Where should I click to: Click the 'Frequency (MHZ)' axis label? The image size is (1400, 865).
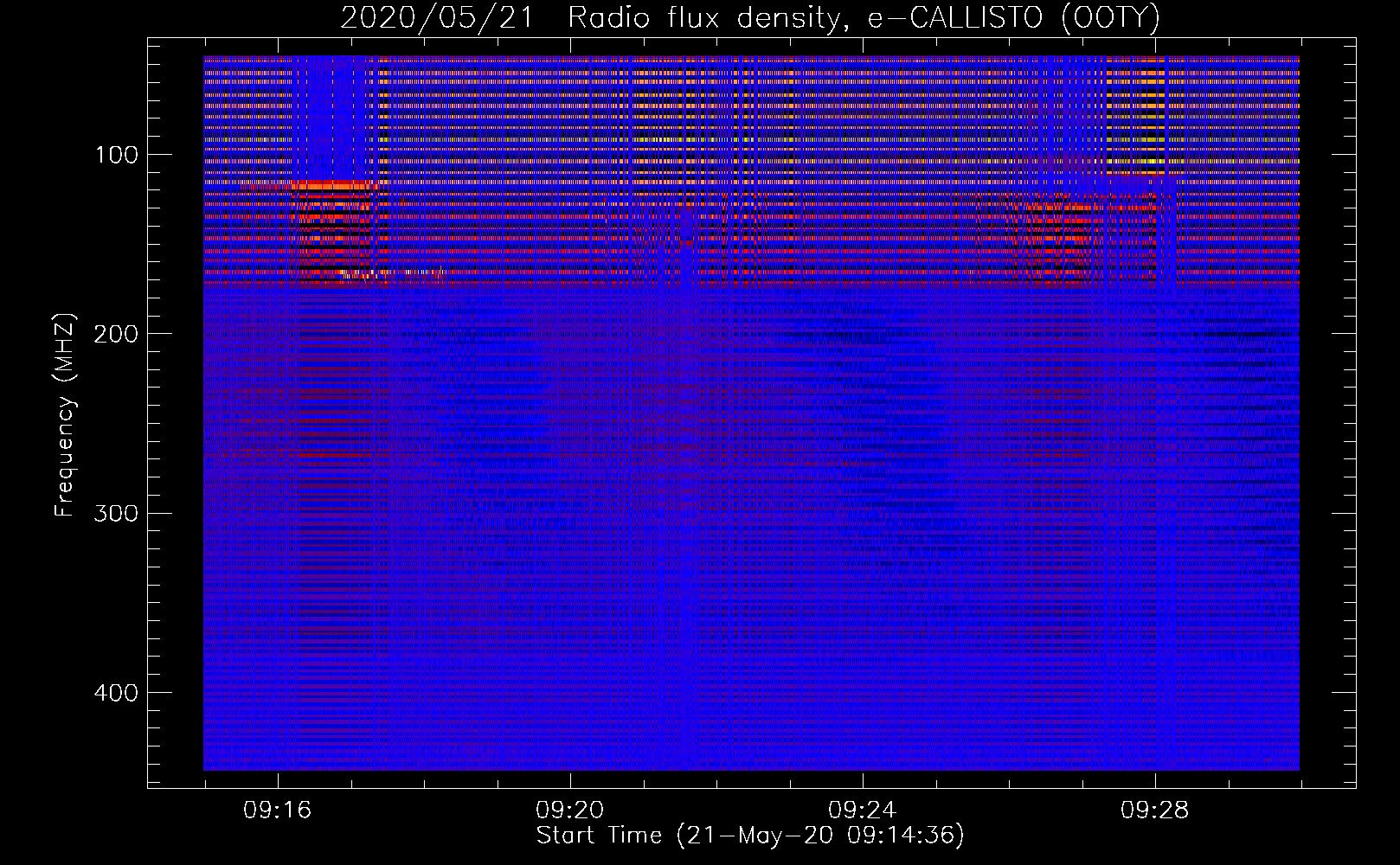[65, 415]
